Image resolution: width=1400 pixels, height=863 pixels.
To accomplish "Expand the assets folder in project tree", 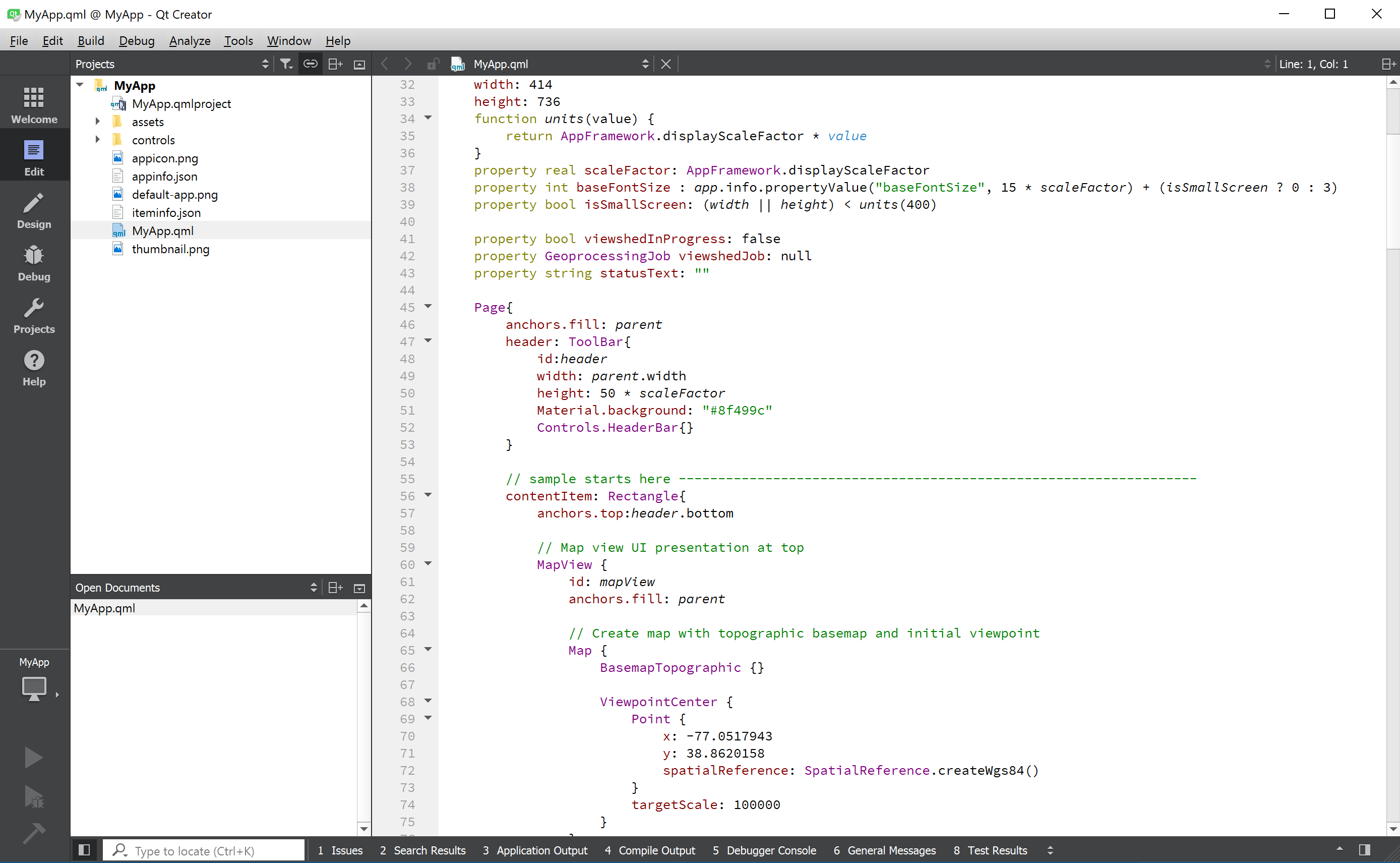I will (97, 121).
